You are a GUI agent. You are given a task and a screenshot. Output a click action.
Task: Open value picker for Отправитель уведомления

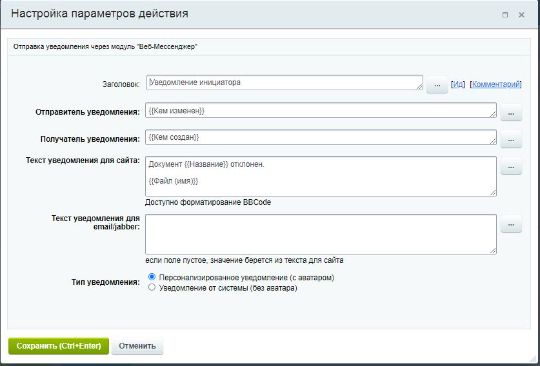[x=511, y=114]
